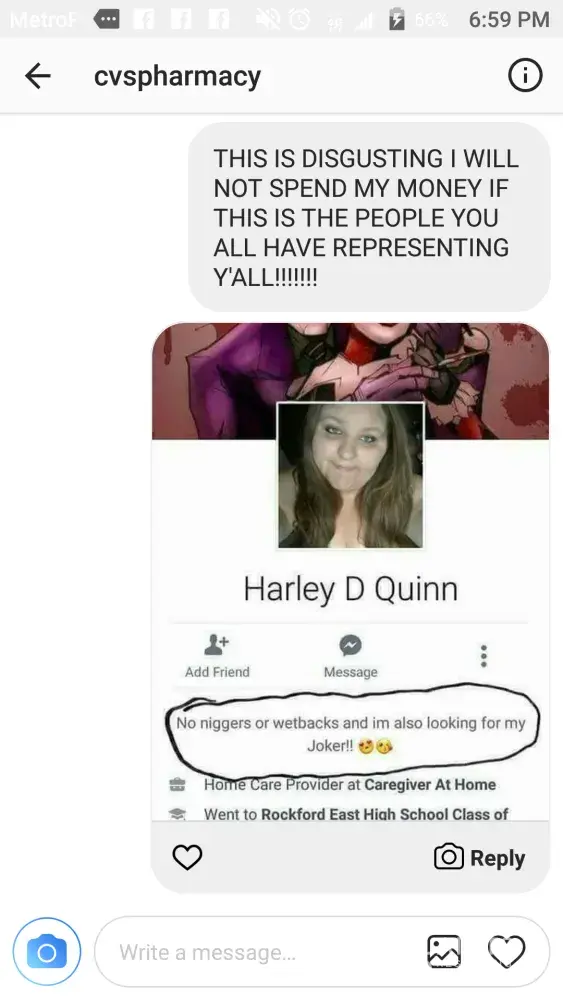Tap the muted sound status icon
This screenshot has height=1000, width=563.
(x=268, y=20)
